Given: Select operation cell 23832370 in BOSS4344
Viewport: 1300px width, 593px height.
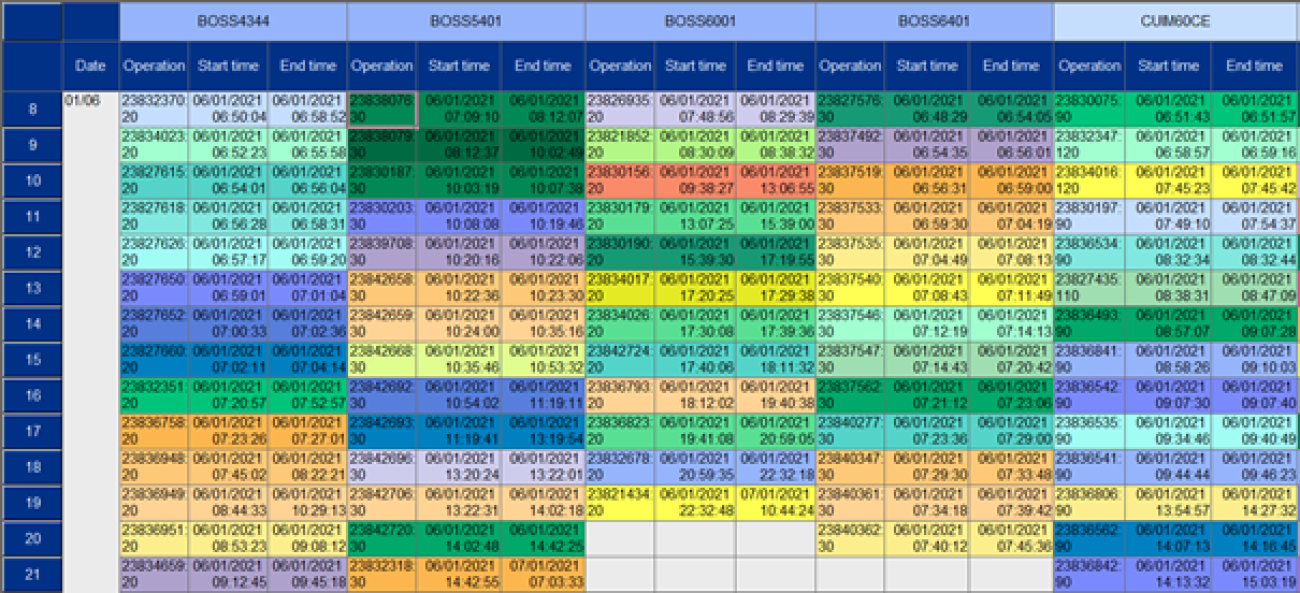Looking at the screenshot, I should click(x=154, y=109).
